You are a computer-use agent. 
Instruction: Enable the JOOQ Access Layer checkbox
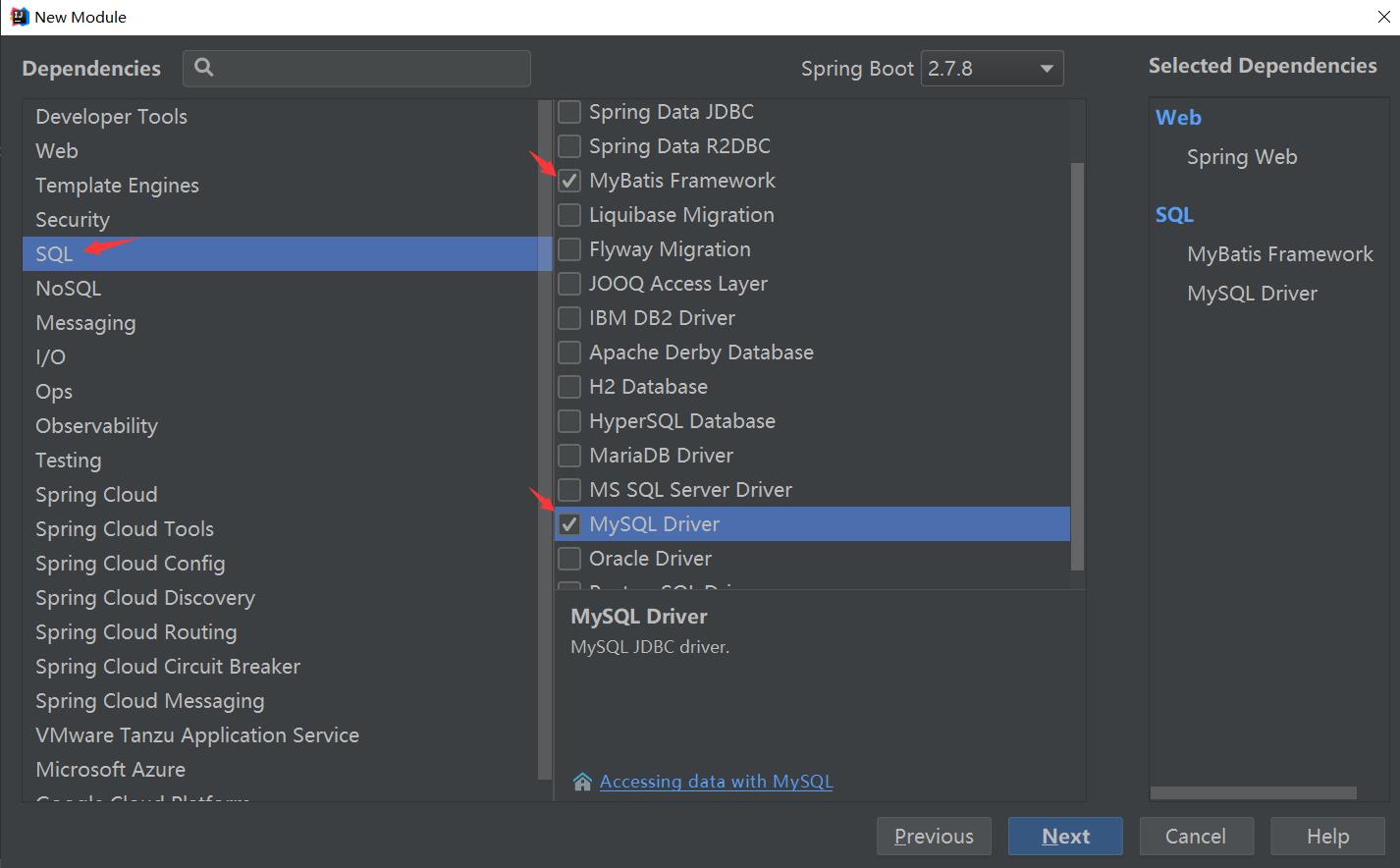click(569, 284)
